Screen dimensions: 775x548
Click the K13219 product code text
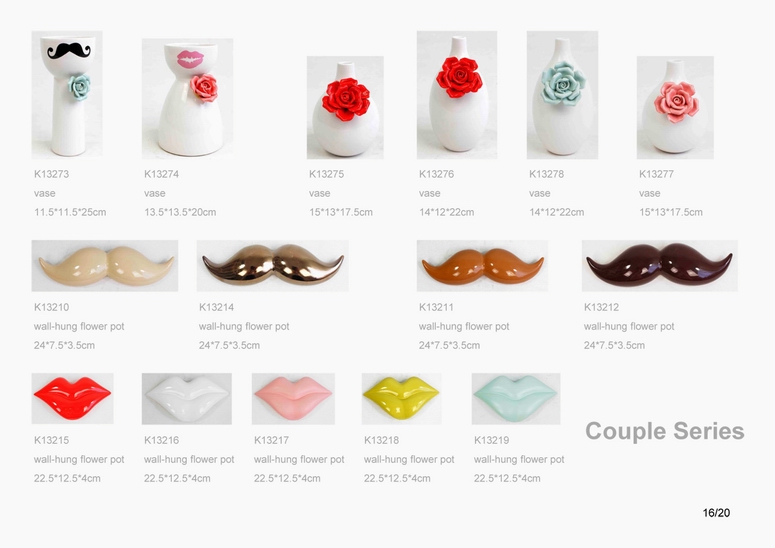492,440
